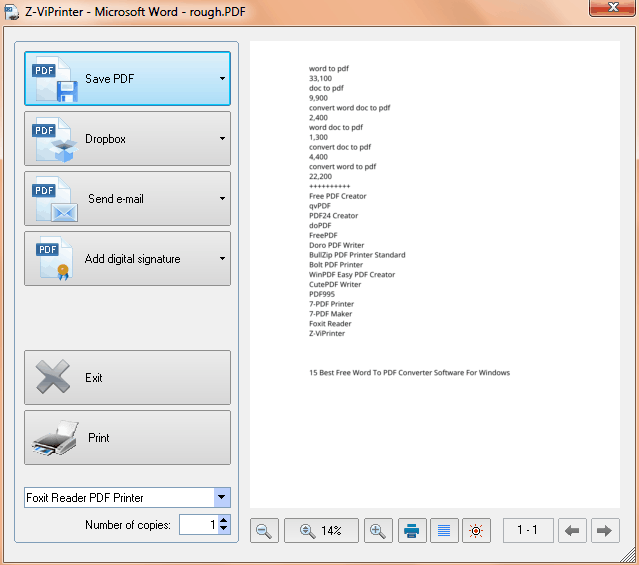
Task: Upload the PDF to Dropbox
Action: pos(127,139)
